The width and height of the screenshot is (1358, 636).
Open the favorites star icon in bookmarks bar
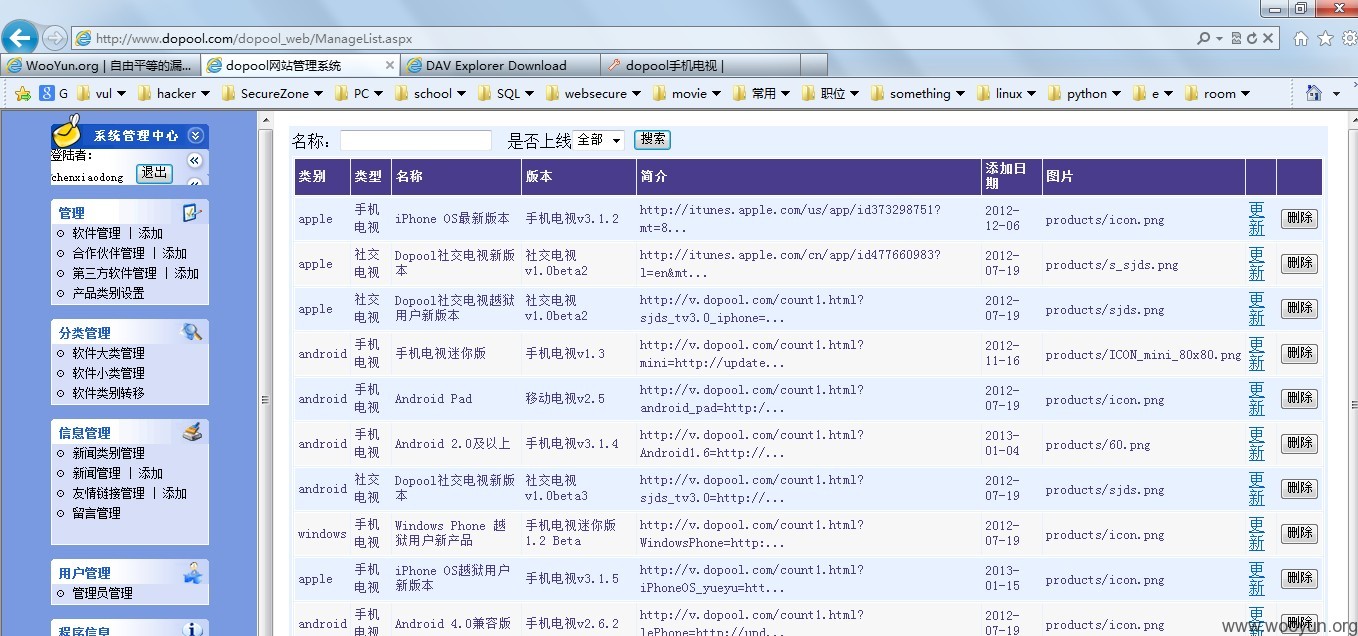[x=22, y=93]
